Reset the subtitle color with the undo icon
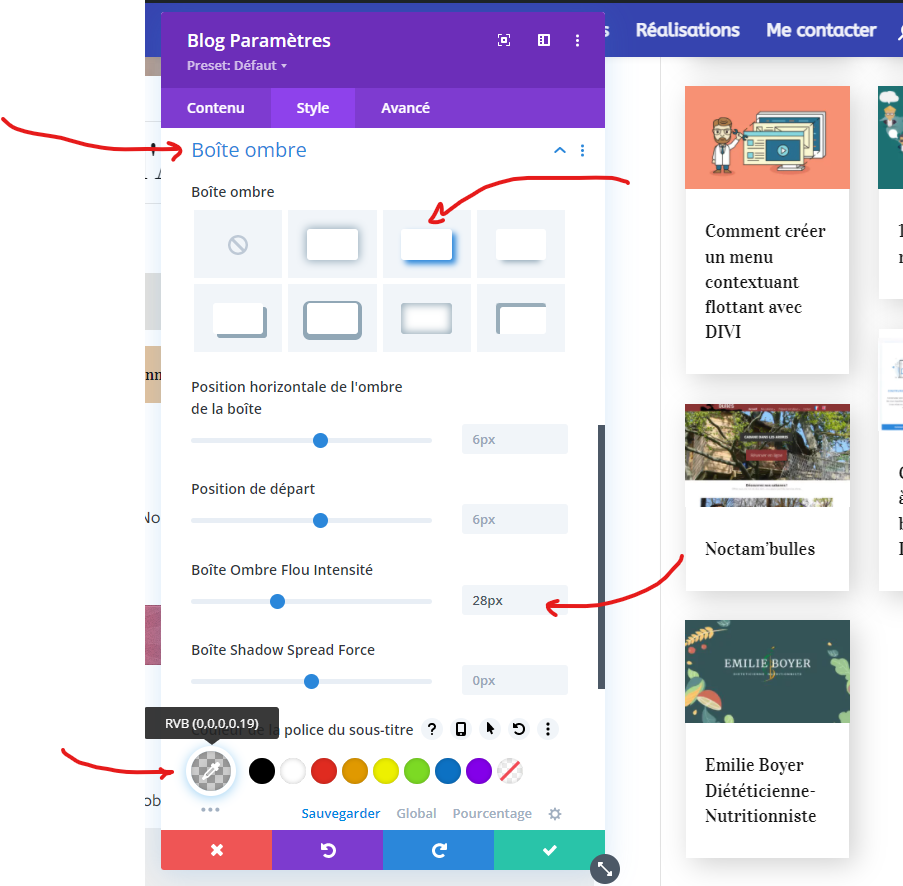This screenshot has height=886, width=903. click(x=519, y=729)
